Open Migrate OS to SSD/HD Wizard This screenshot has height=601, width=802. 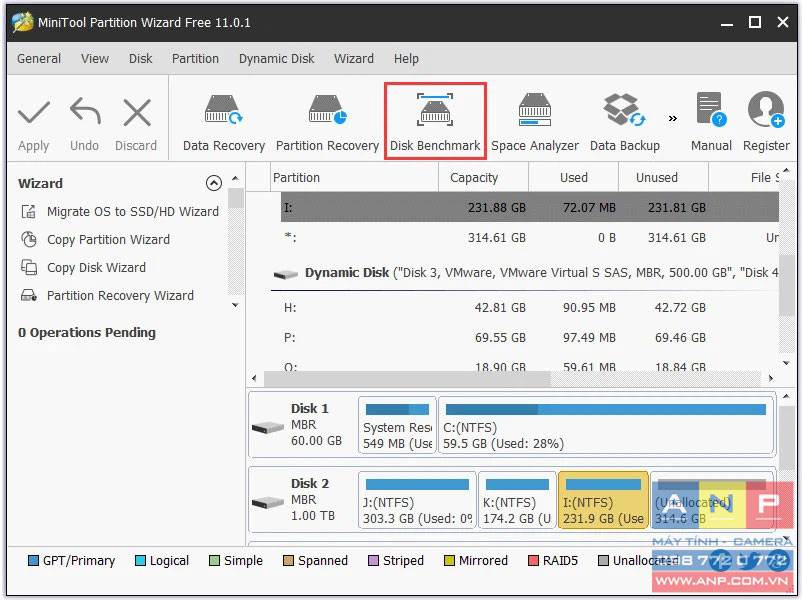pos(133,211)
